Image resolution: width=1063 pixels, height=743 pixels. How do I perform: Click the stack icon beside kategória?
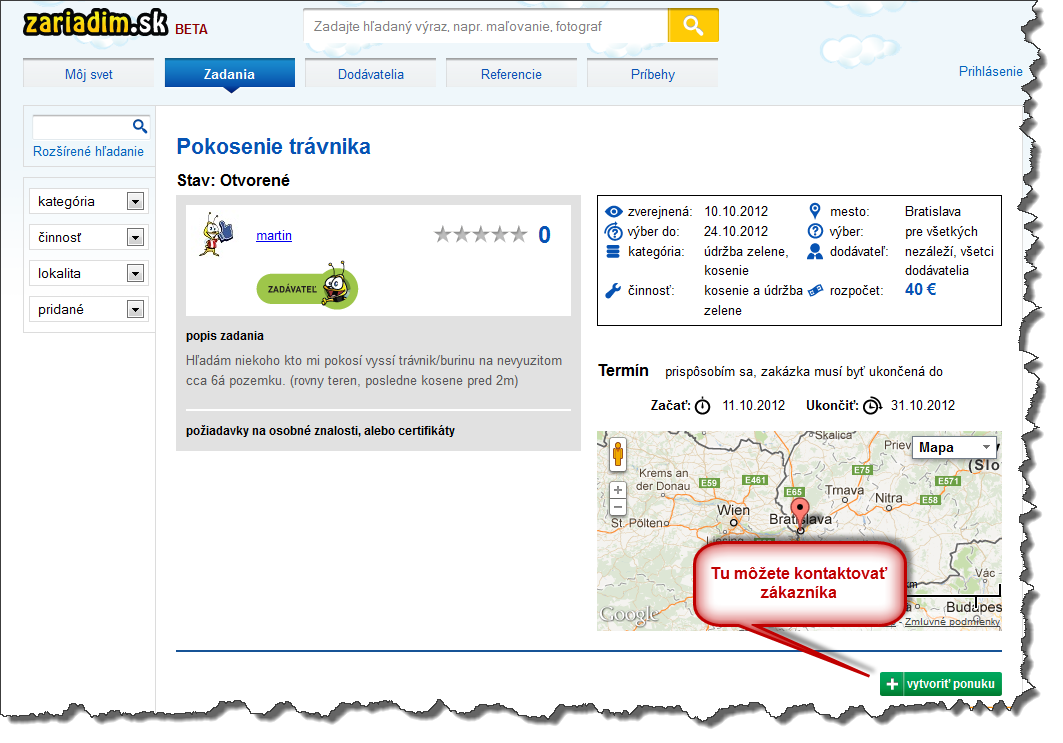tap(613, 252)
